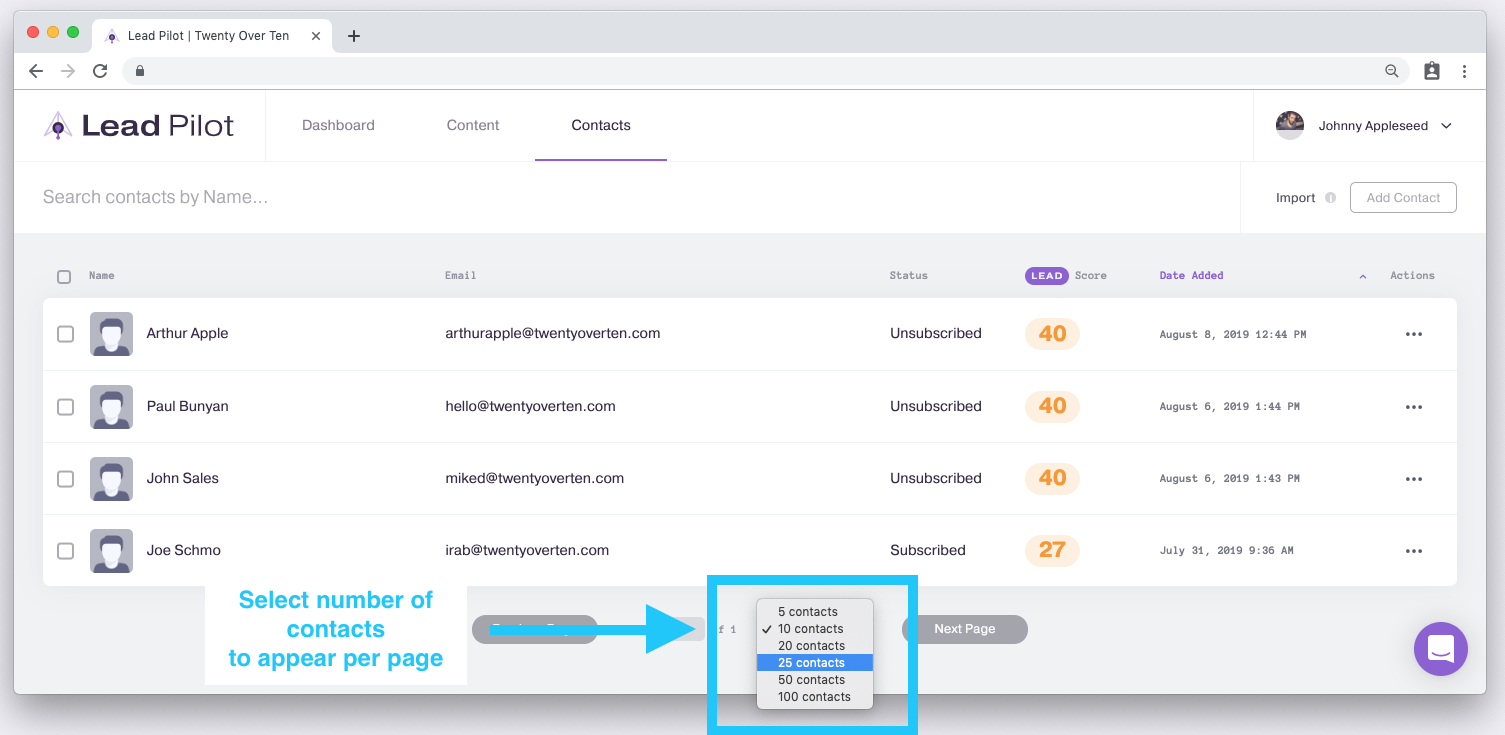Go to Next Page
Screen dimensions: 1505x735
pyautogui.click(x=965, y=629)
